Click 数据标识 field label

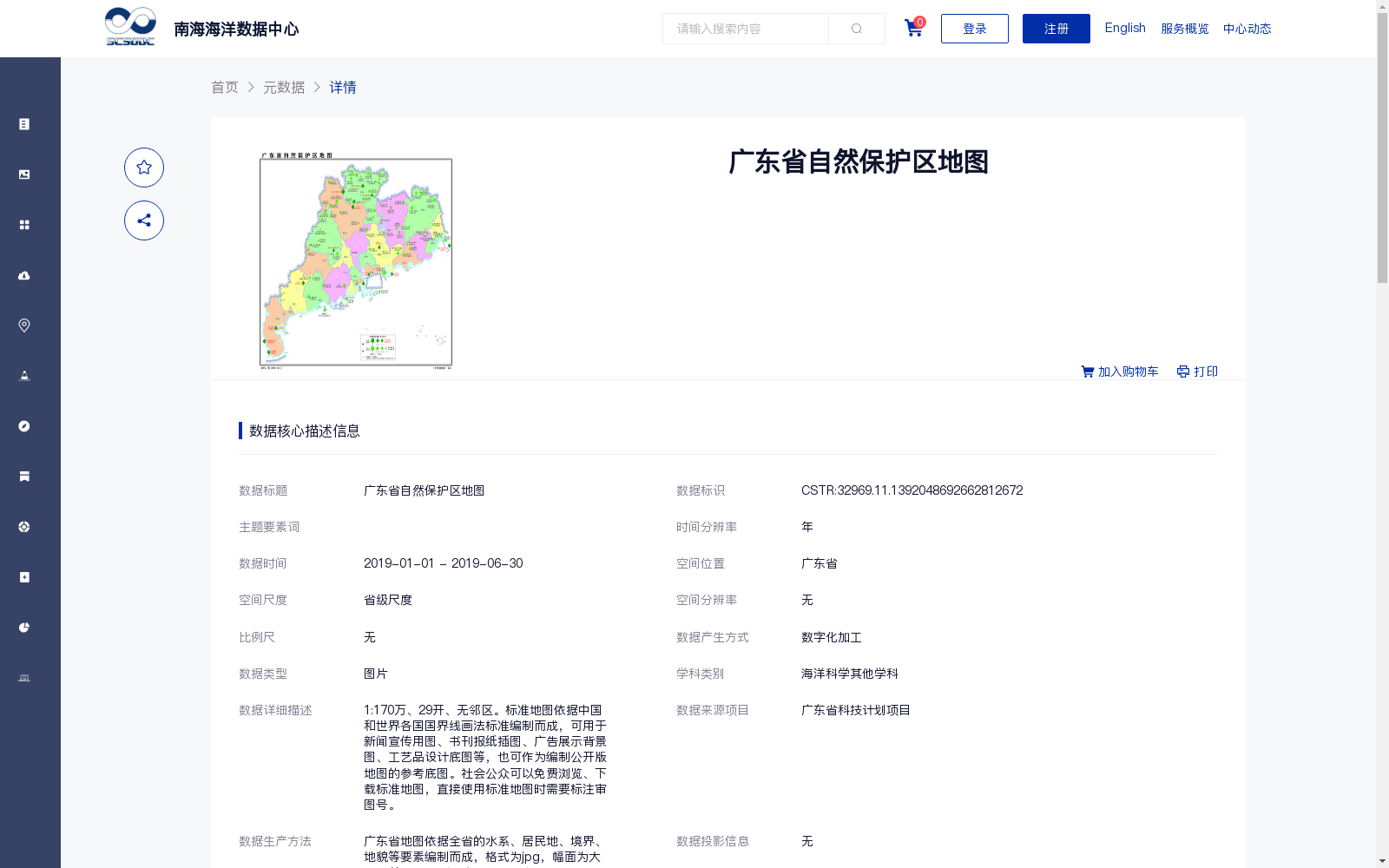pos(701,490)
